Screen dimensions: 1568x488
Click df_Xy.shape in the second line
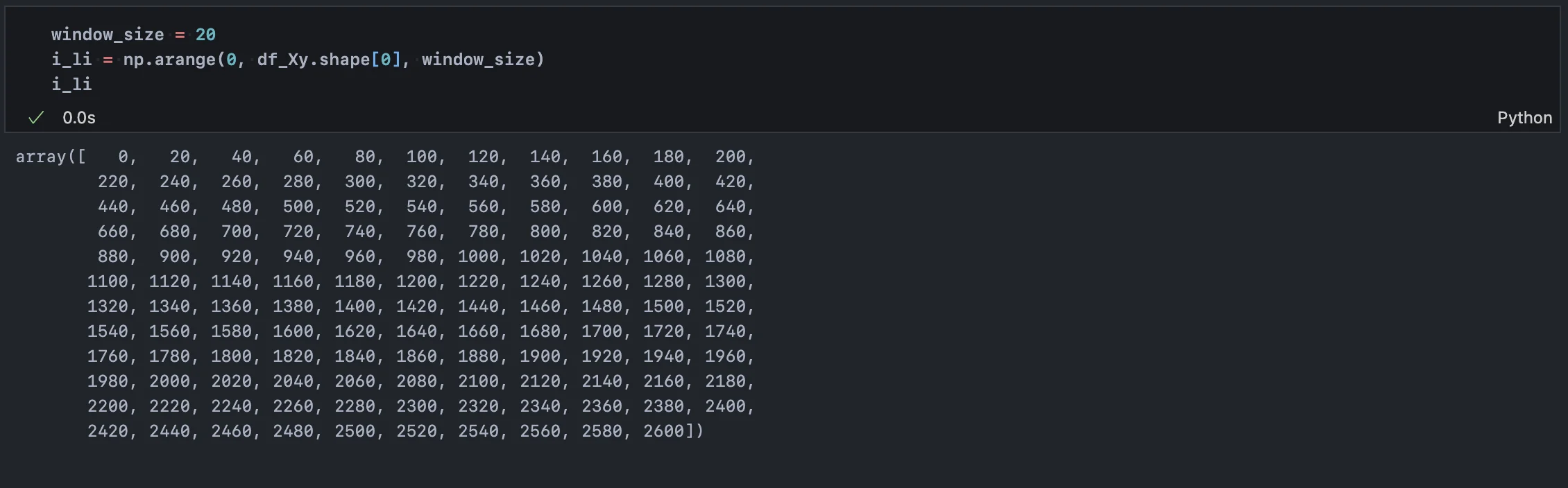coord(313,60)
